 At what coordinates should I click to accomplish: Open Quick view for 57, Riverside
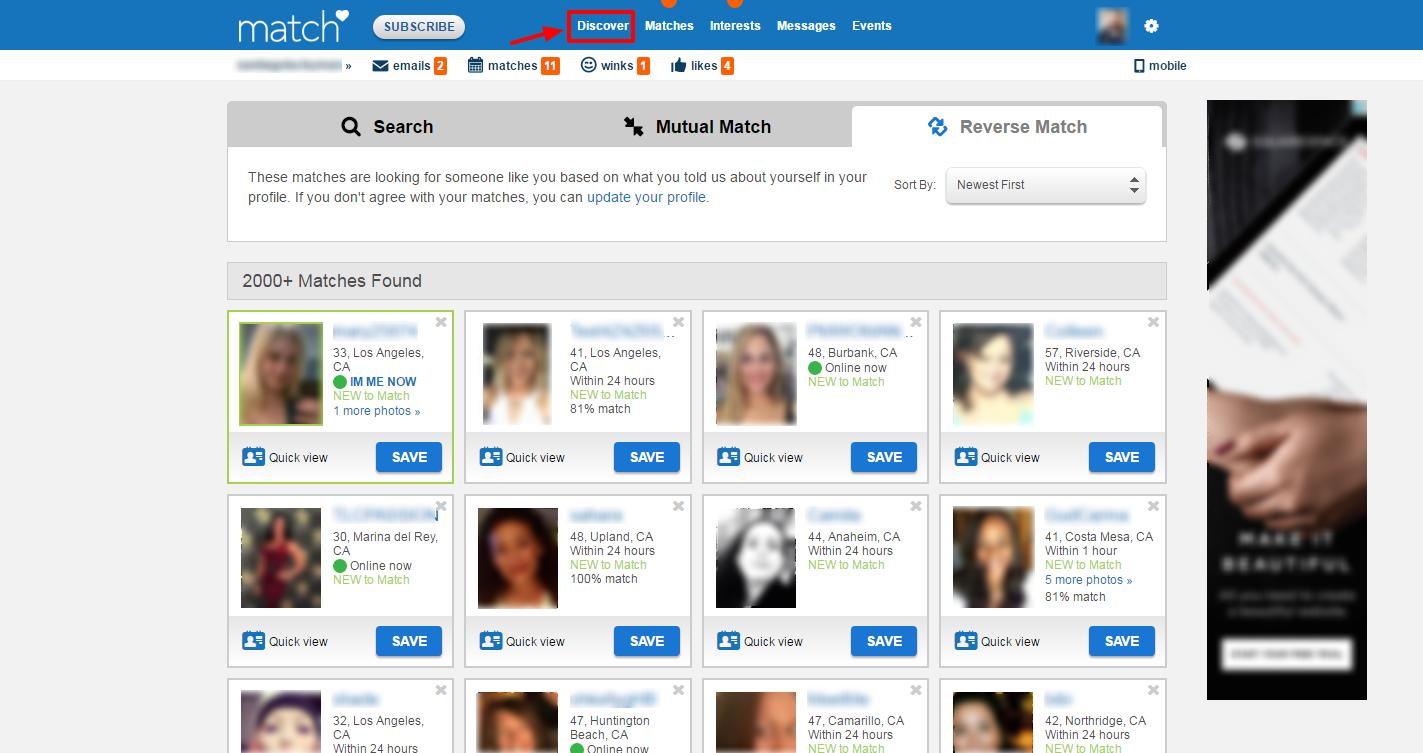click(997, 457)
